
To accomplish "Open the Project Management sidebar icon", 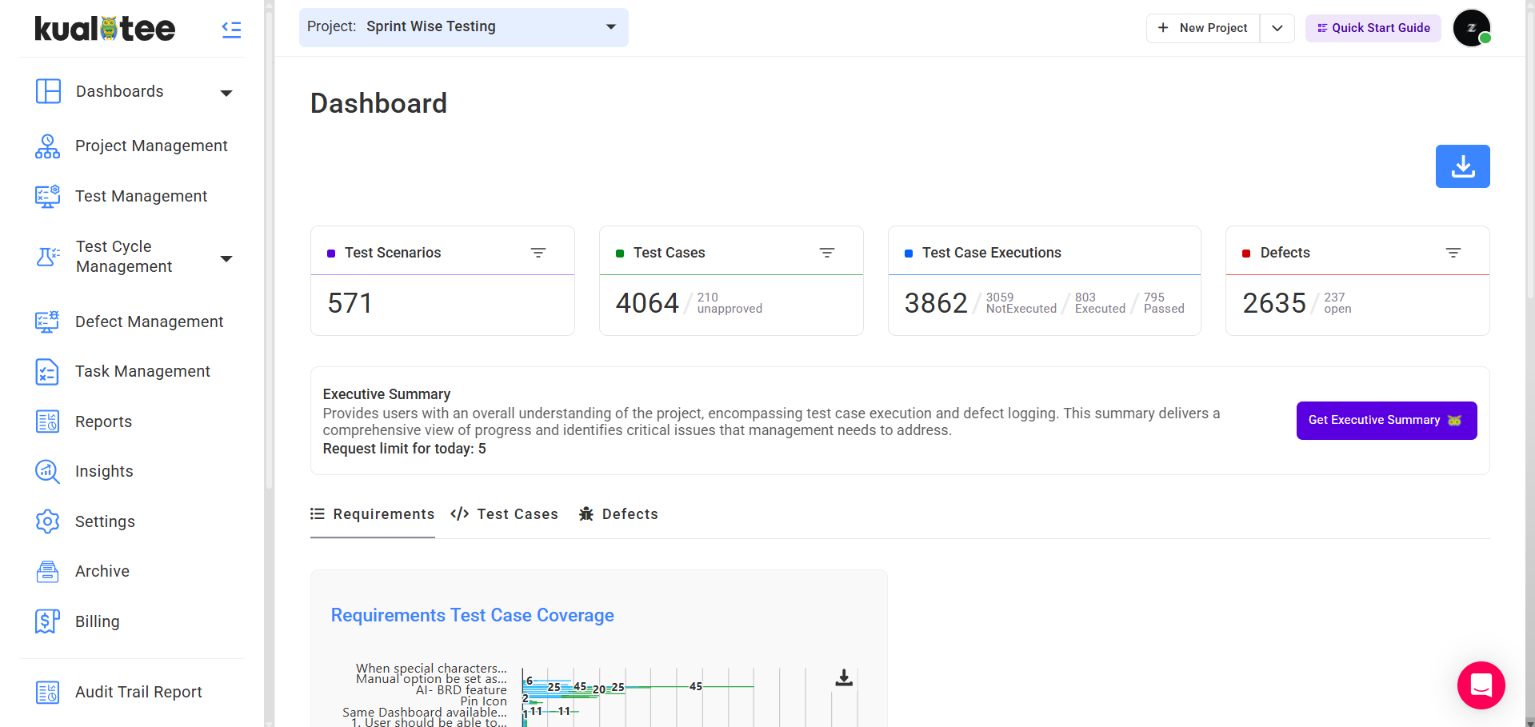I will (x=47, y=146).
